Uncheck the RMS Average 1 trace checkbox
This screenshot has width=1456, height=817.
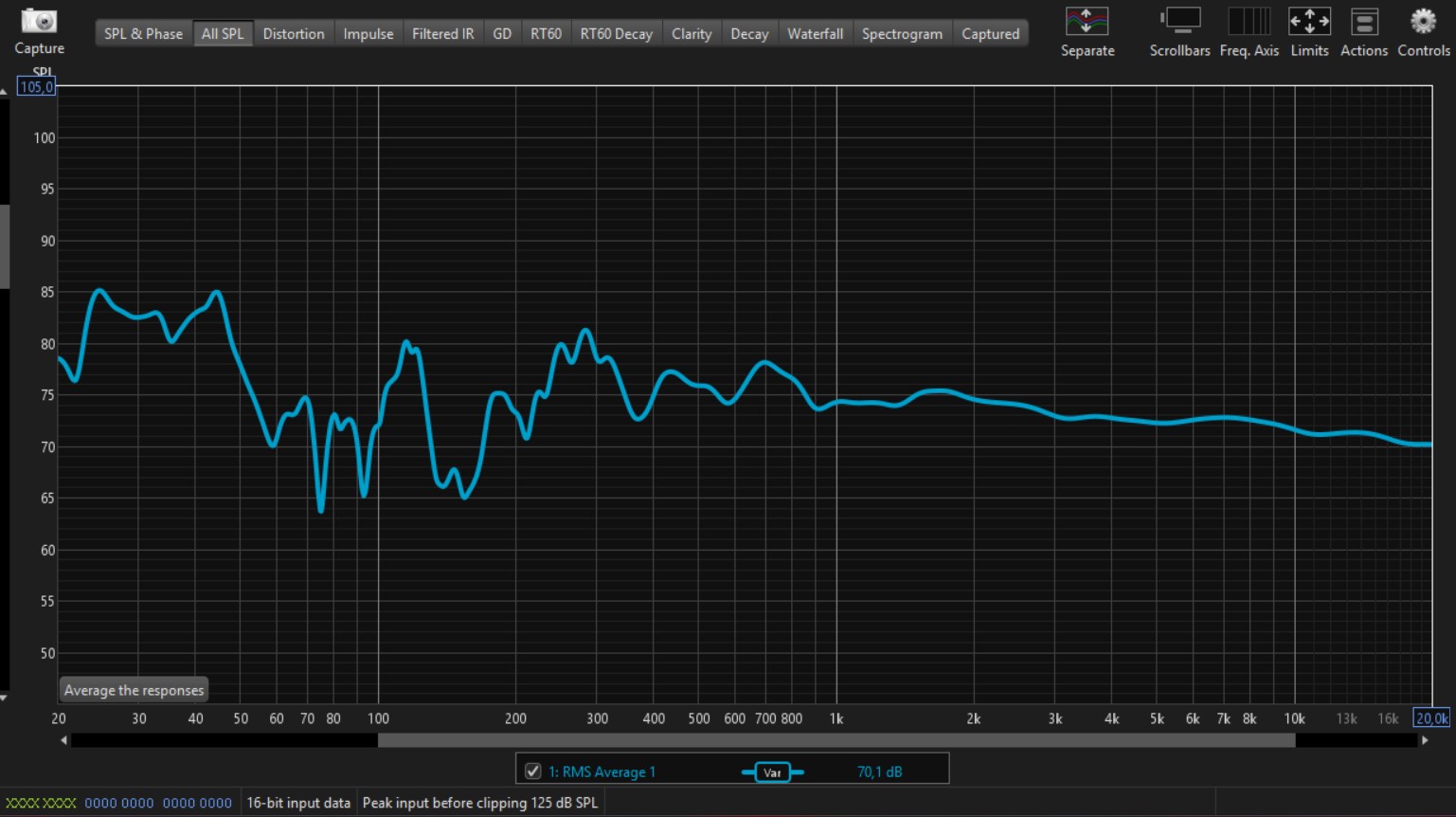[x=533, y=772]
